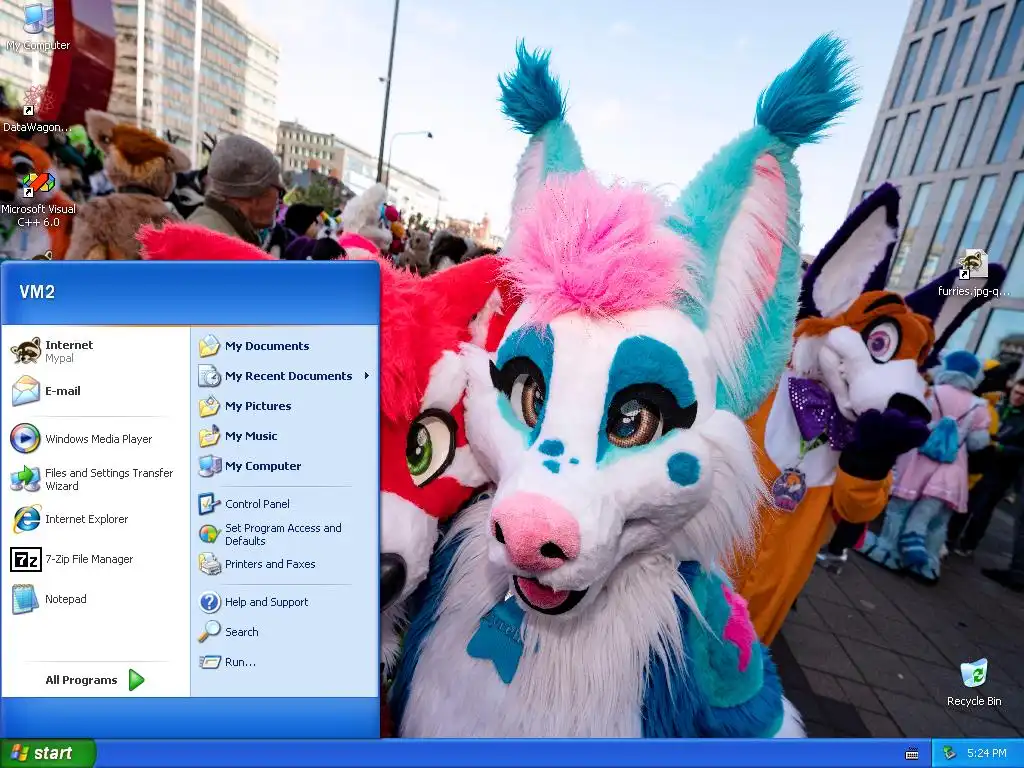1024x768 pixels.
Task: Open the Run... dialog
Action: 285,662
